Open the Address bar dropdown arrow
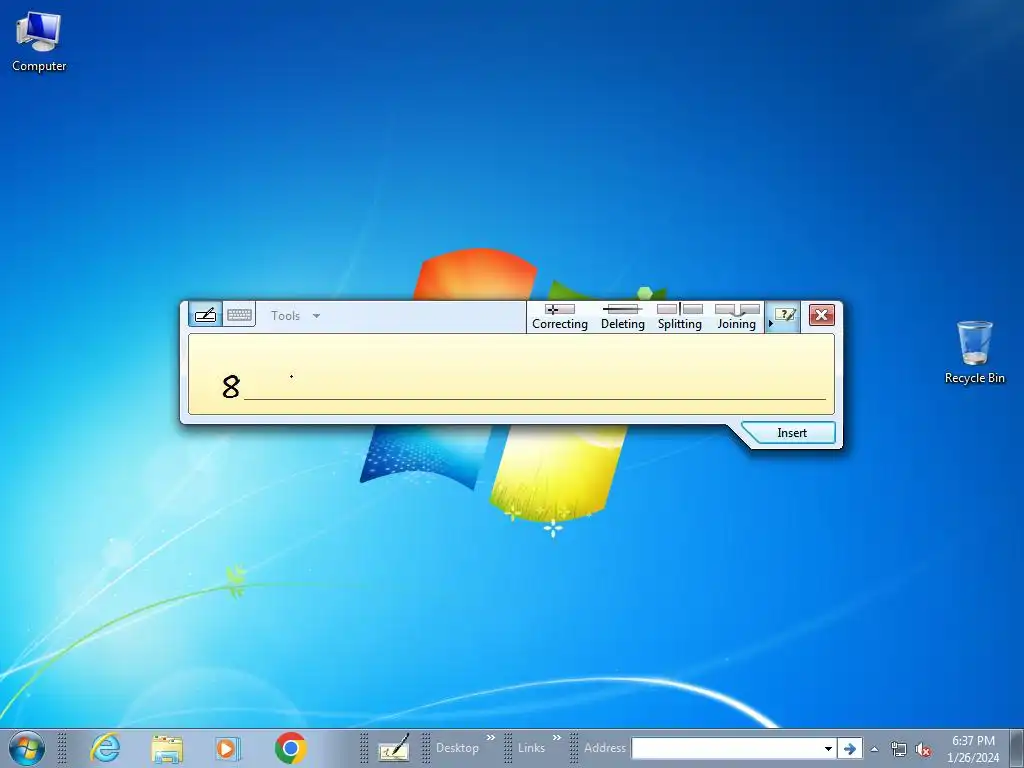Image resolution: width=1024 pixels, height=768 pixels. click(827, 748)
